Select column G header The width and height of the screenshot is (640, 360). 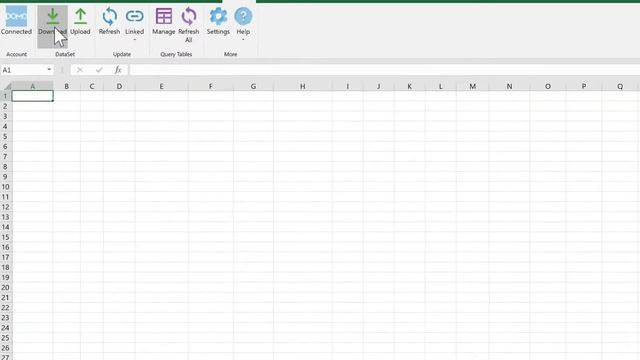[x=253, y=86]
